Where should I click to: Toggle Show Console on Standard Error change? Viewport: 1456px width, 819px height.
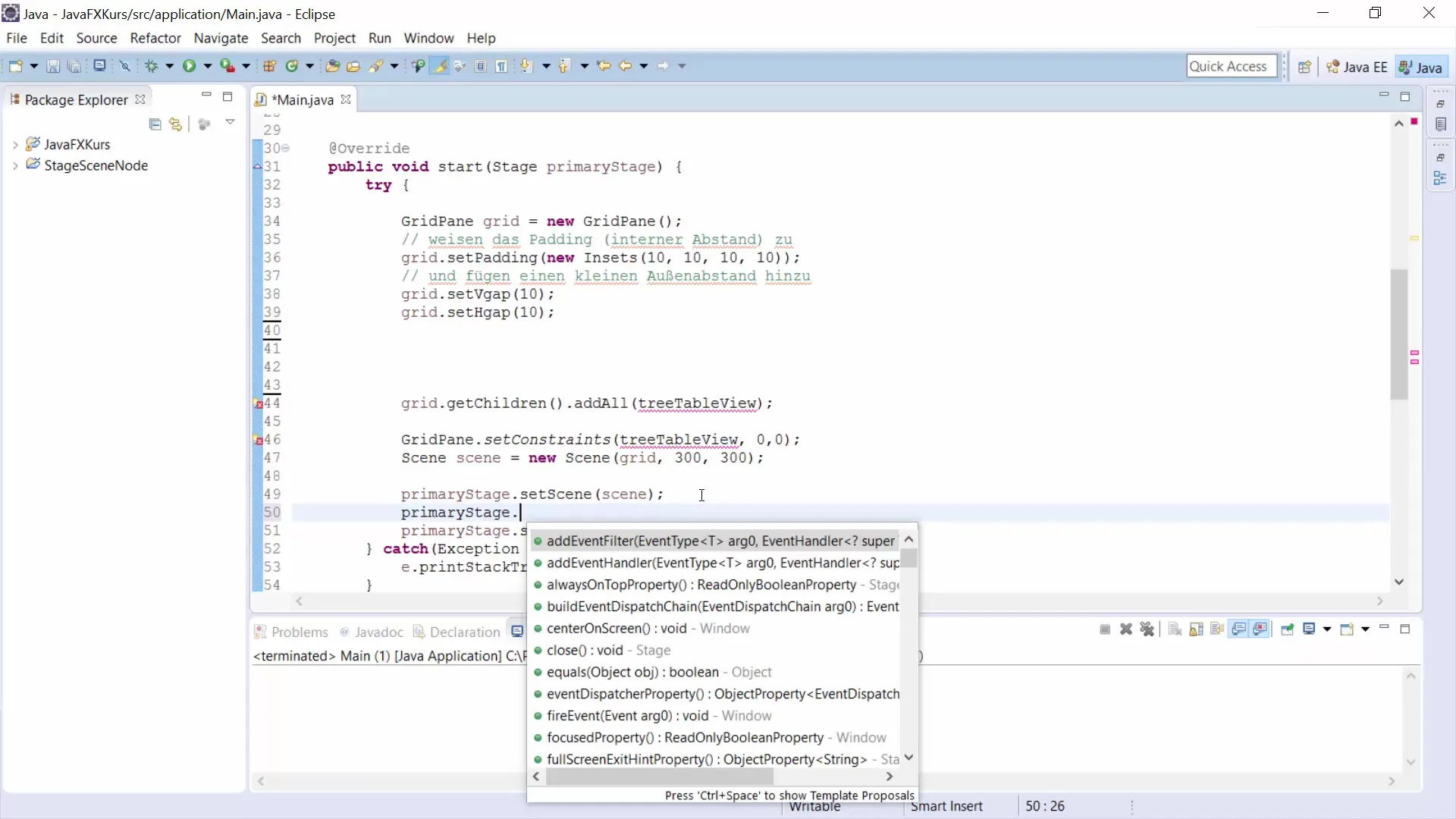point(1260,629)
